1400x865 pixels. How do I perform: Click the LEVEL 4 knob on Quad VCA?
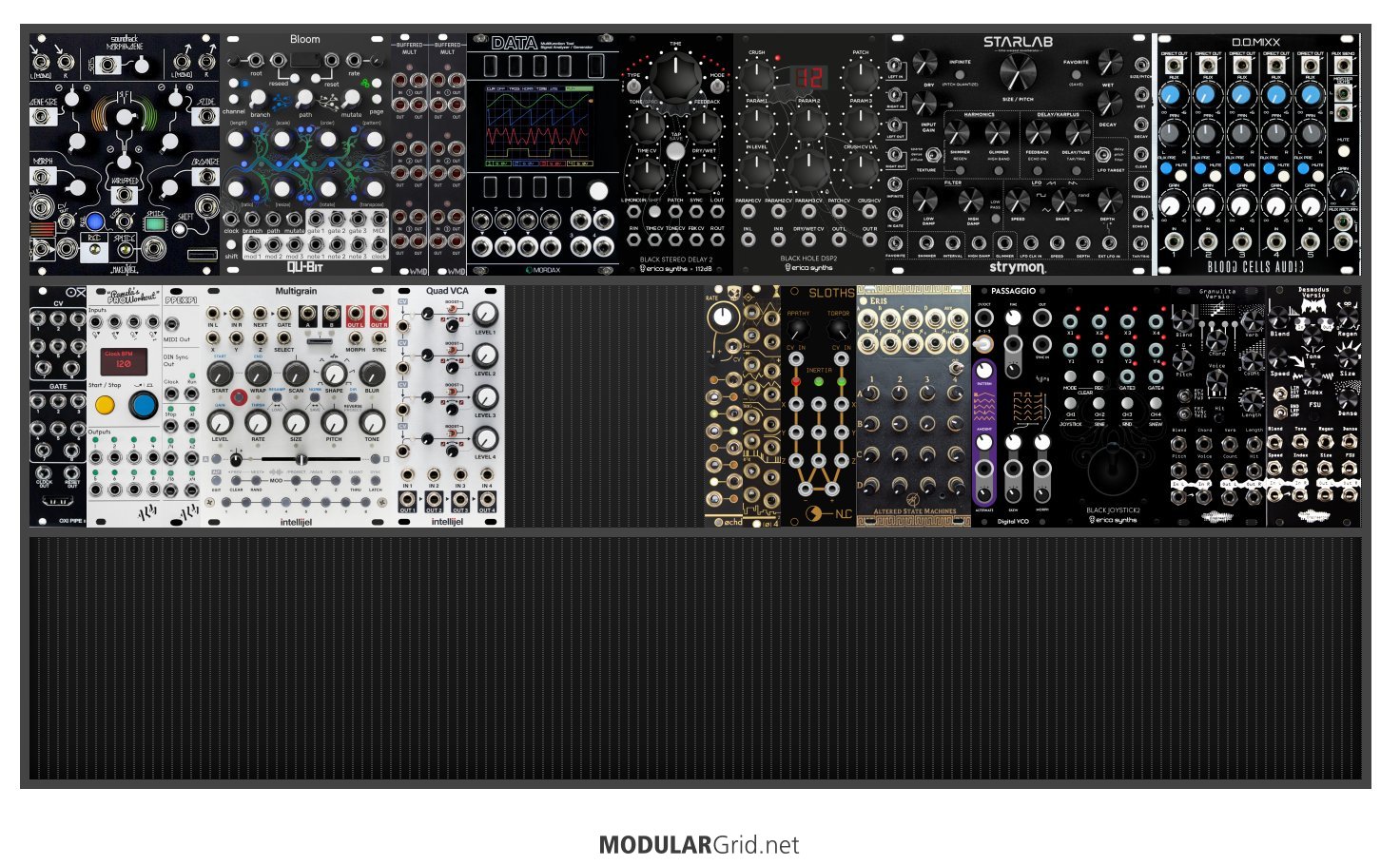(x=485, y=438)
